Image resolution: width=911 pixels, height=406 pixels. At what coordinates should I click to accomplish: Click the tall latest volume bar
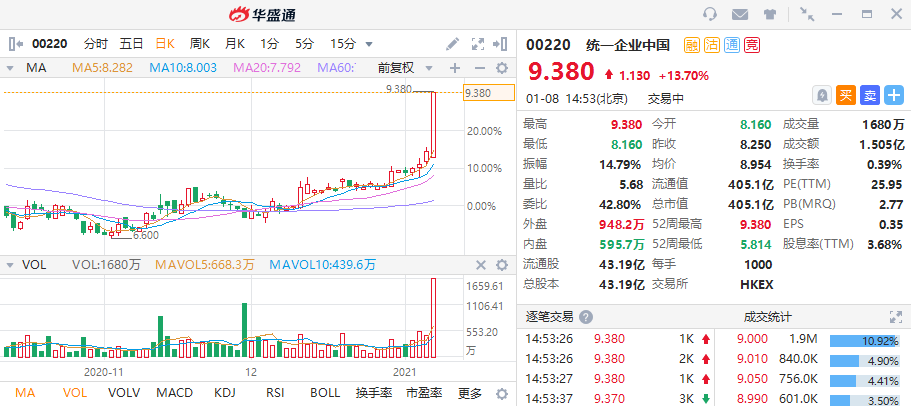click(x=433, y=318)
